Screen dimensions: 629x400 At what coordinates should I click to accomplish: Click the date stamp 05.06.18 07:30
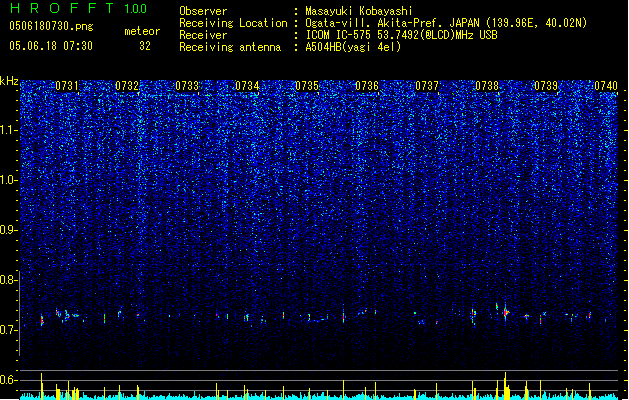[51, 46]
